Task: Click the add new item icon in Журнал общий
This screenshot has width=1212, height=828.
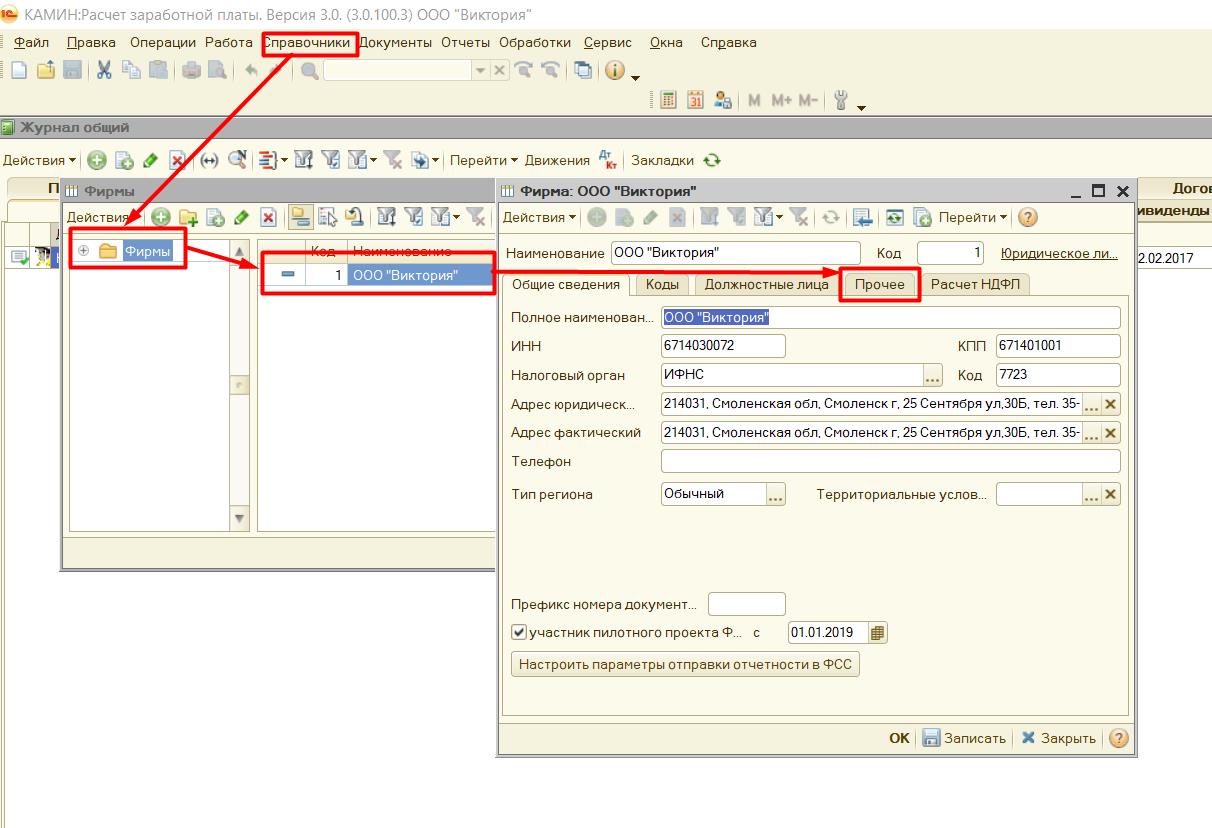Action: [x=97, y=160]
